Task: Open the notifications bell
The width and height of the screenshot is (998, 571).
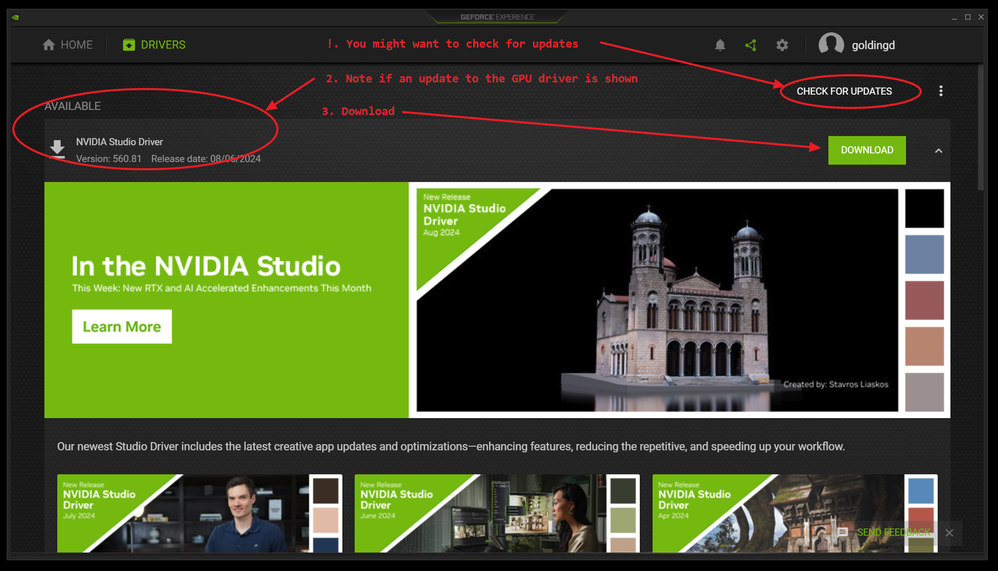Action: pyautogui.click(x=720, y=45)
